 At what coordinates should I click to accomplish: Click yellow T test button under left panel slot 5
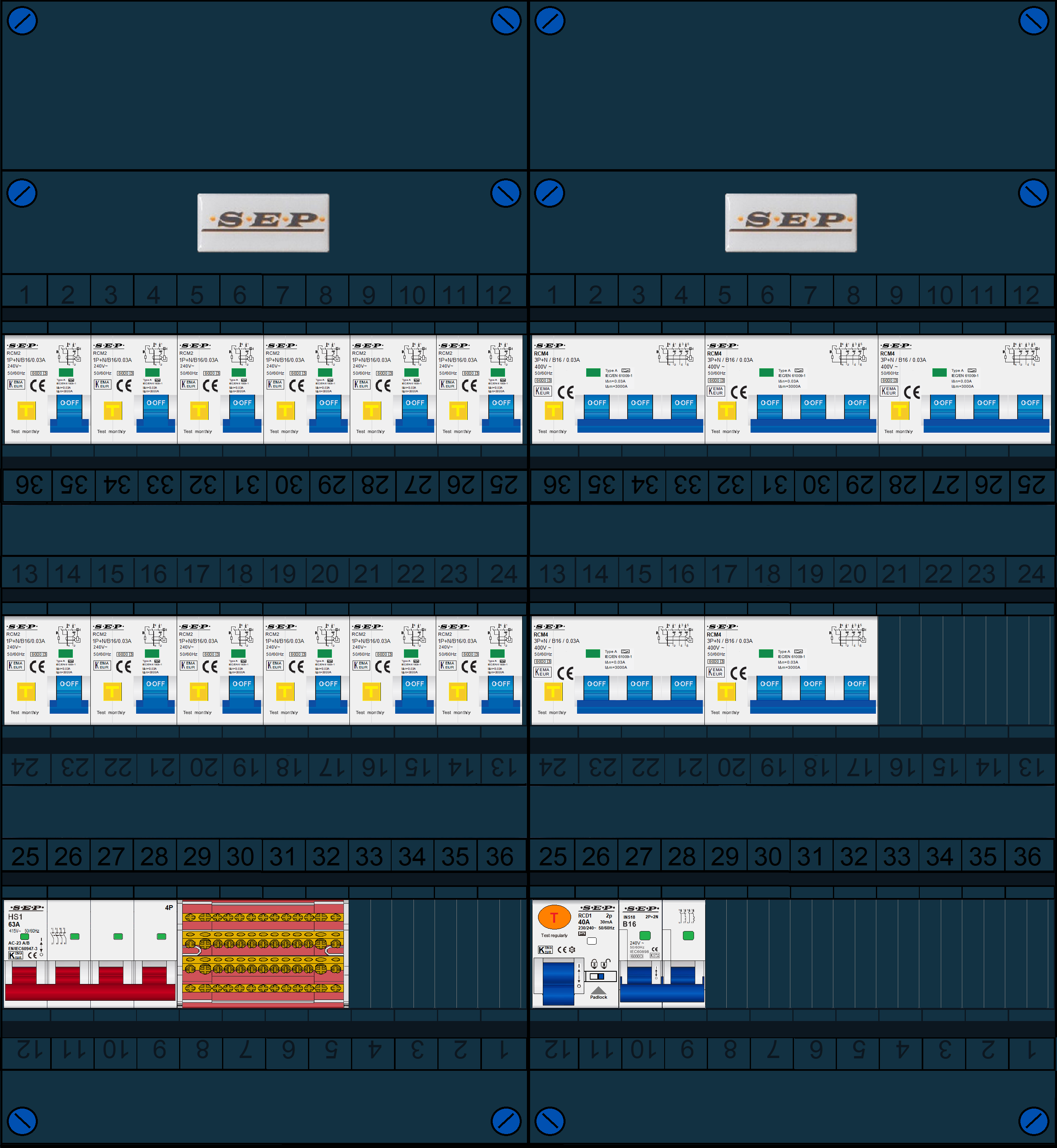pyautogui.click(x=199, y=411)
